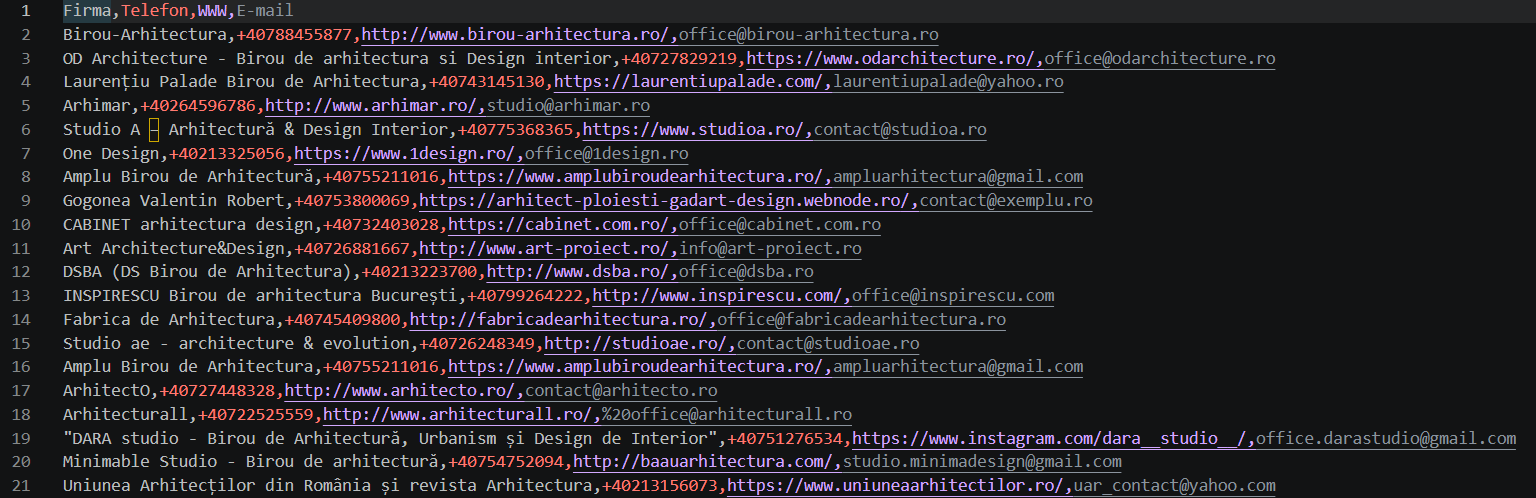Click the header word Telefon
The width and height of the screenshot is (1536, 498).
154,11
